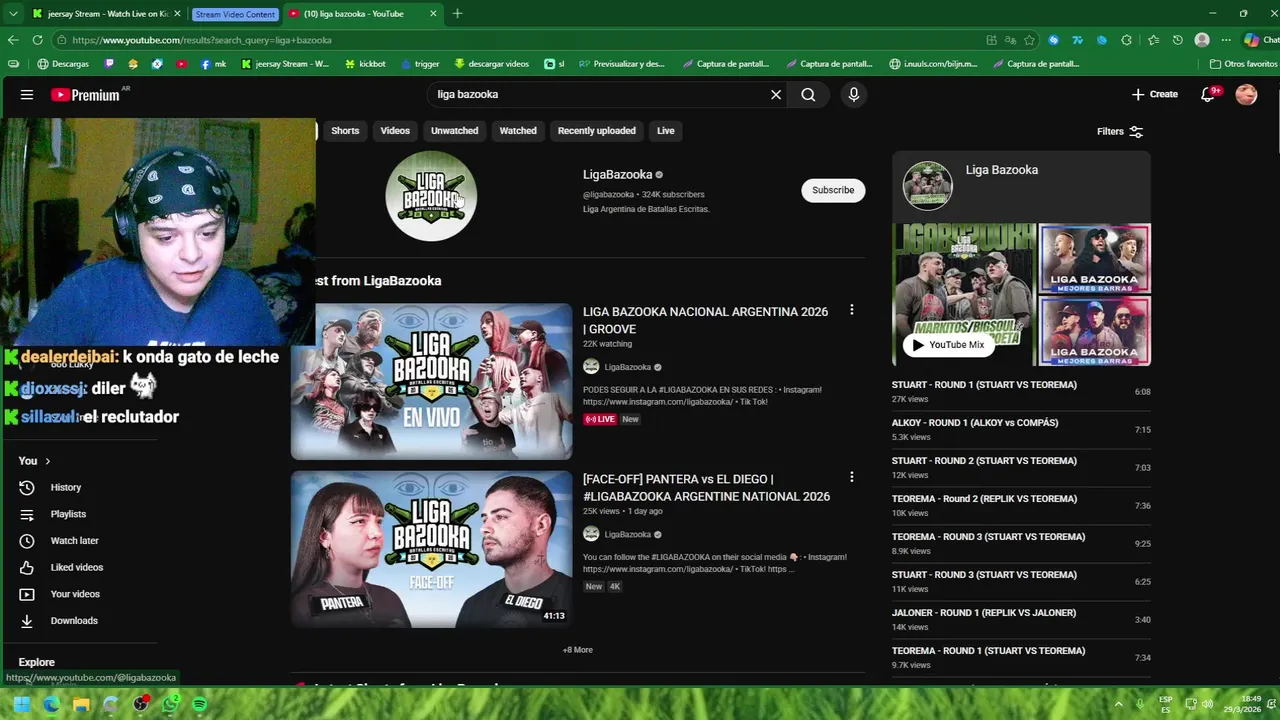Open the descargar videos bookmark
Viewport: 1280px width, 720px height.
(x=491, y=64)
